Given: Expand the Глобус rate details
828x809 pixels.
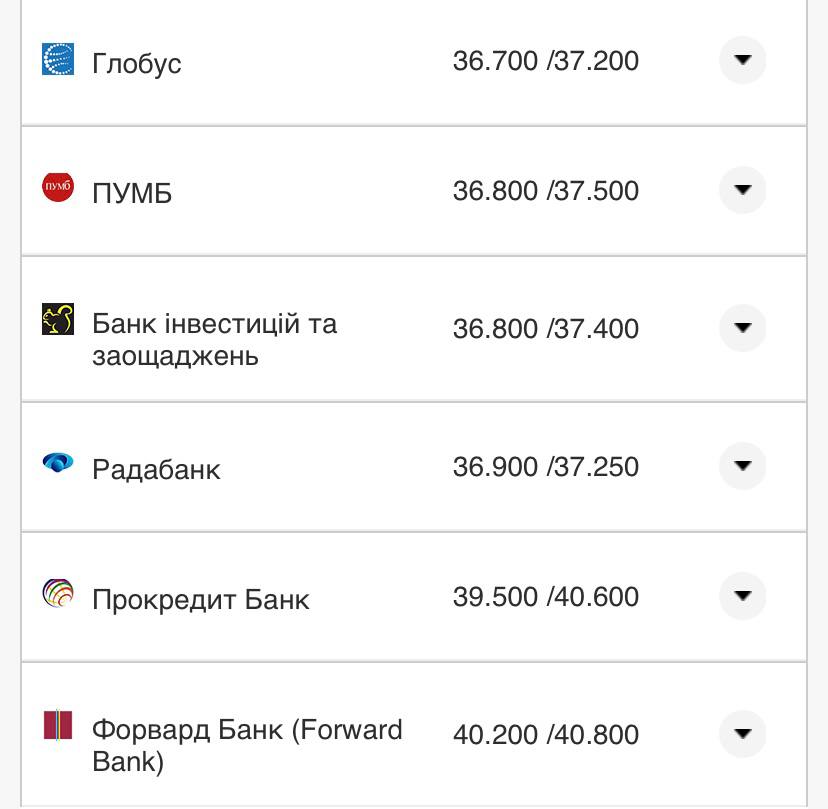Looking at the screenshot, I should (742, 61).
